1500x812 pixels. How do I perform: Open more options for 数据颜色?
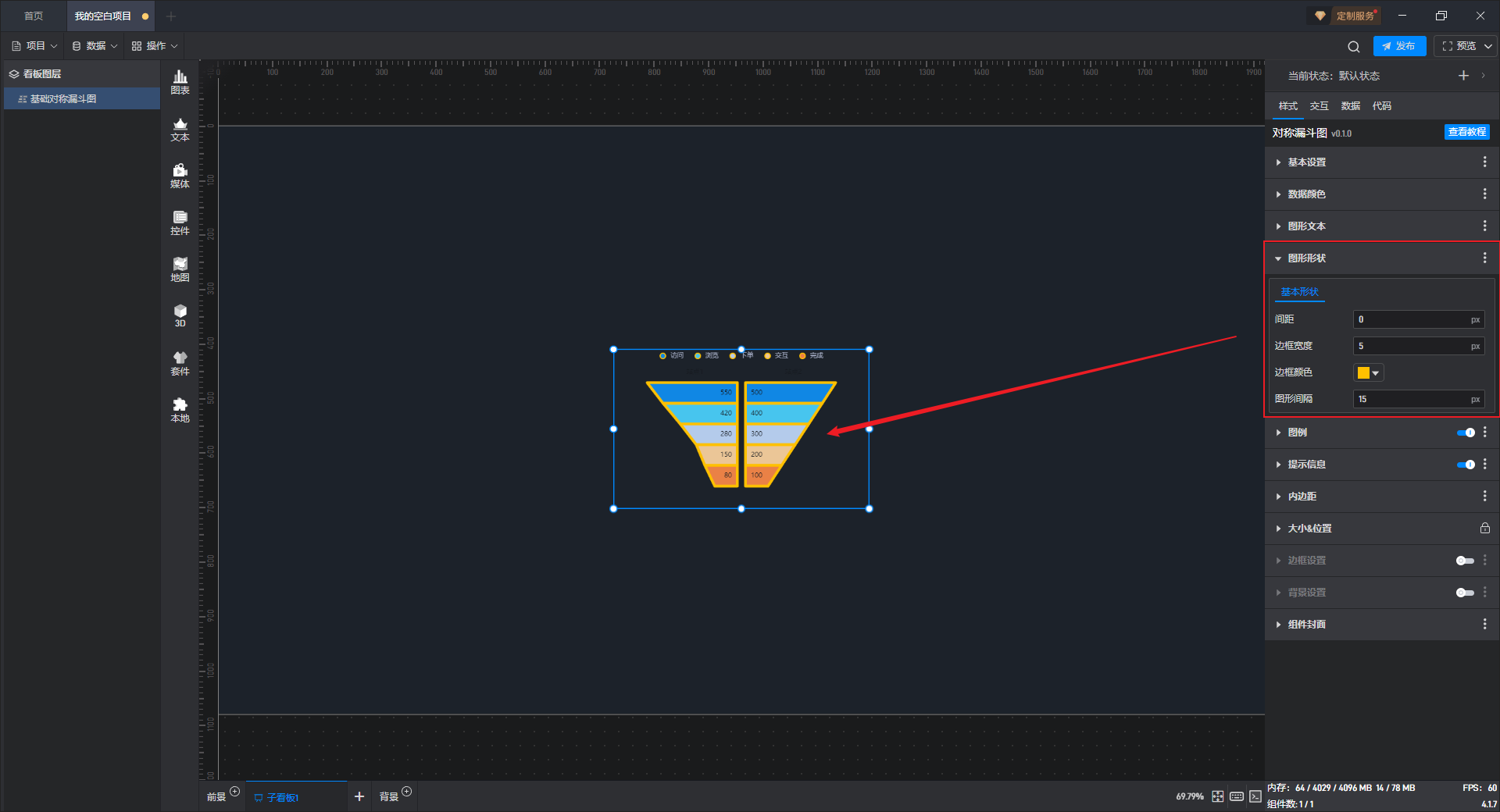click(x=1484, y=194)
